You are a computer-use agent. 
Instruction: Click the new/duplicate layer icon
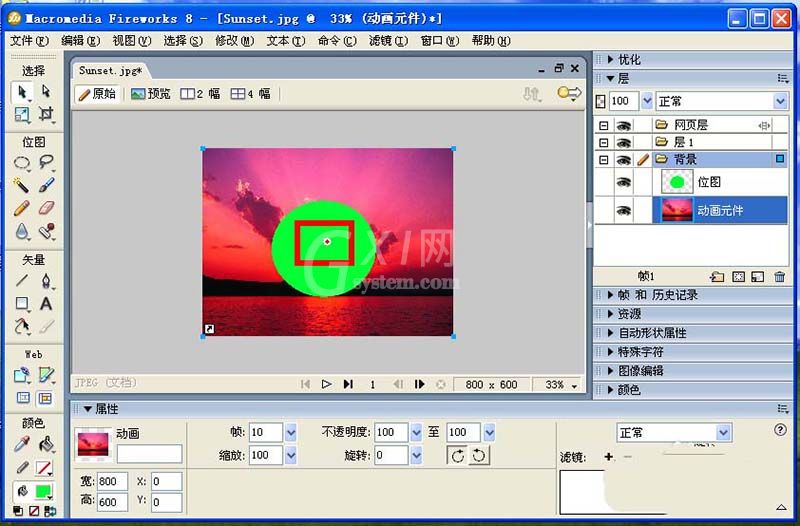[x=717, y=277]
